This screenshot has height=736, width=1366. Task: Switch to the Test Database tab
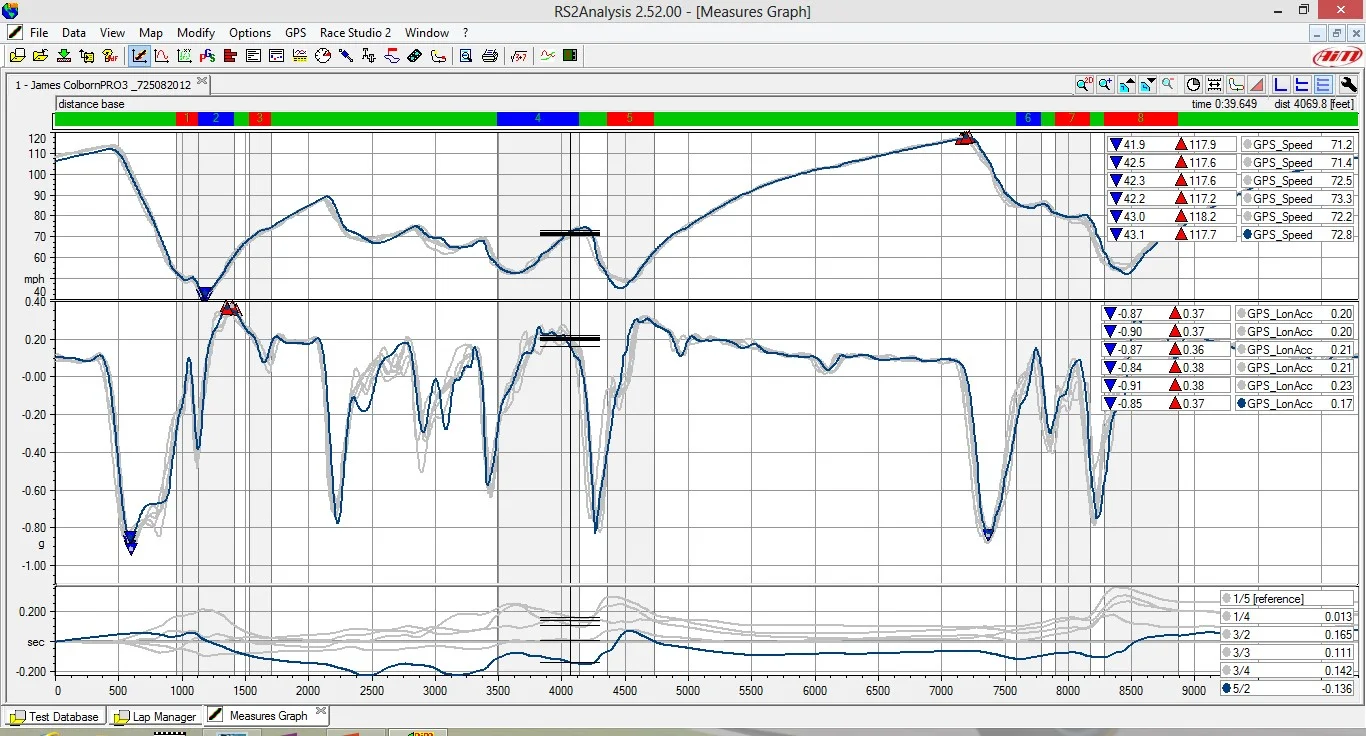pos(54,716)
